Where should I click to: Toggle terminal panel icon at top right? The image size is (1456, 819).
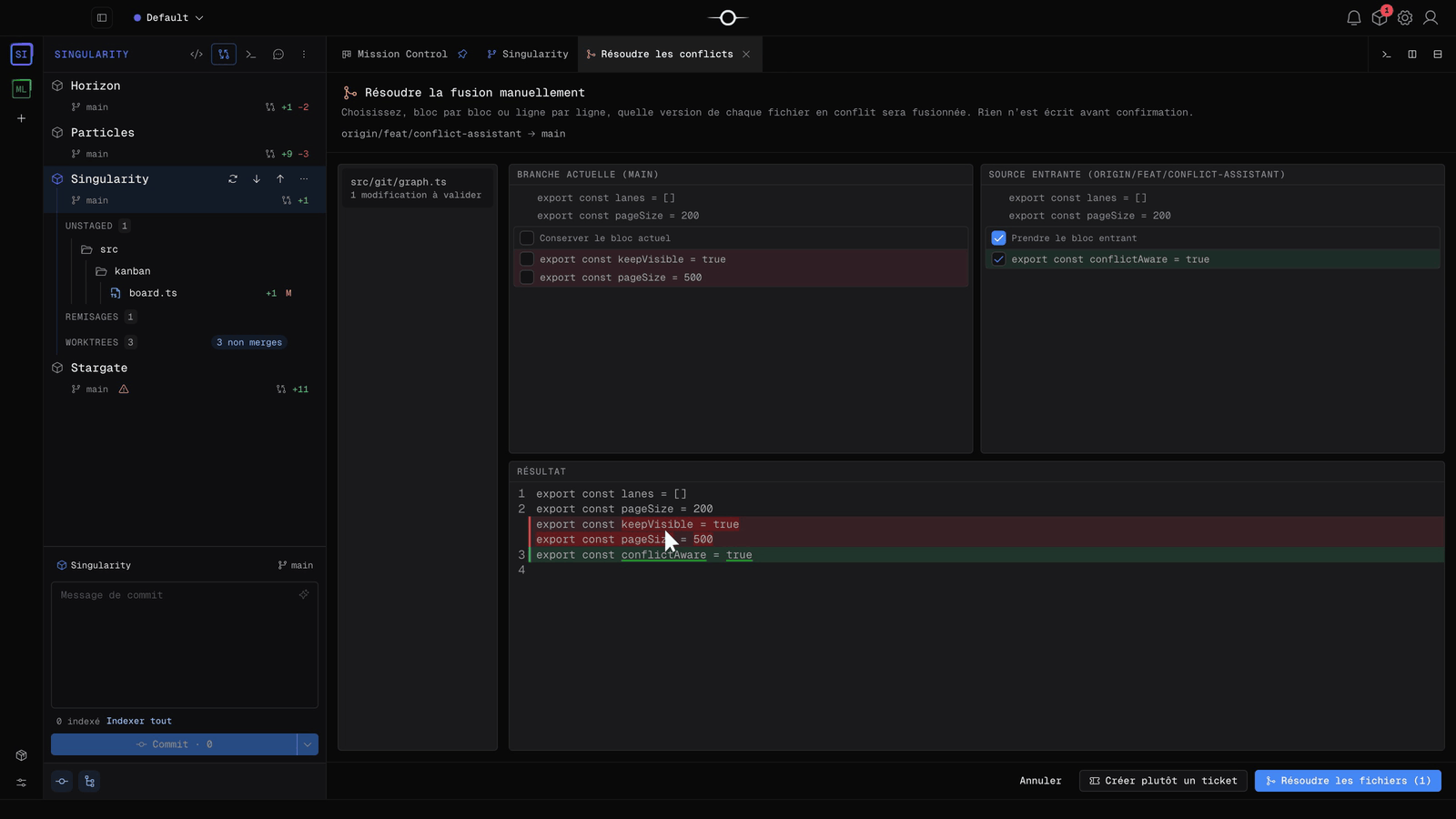(x=1387, y=55)
